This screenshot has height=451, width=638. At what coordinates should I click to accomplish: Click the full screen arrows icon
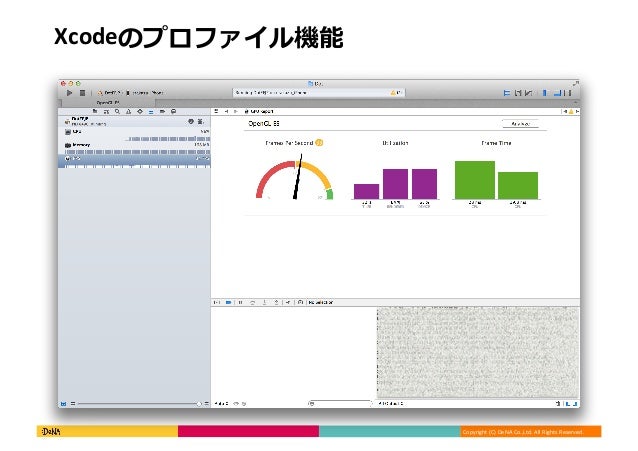pos(576,83)
